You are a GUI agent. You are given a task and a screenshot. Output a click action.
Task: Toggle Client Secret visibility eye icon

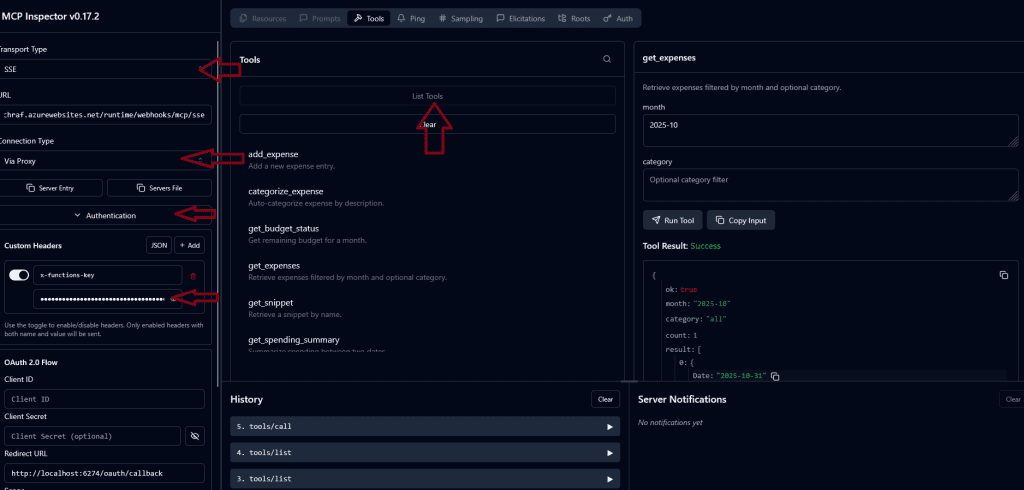194,436
